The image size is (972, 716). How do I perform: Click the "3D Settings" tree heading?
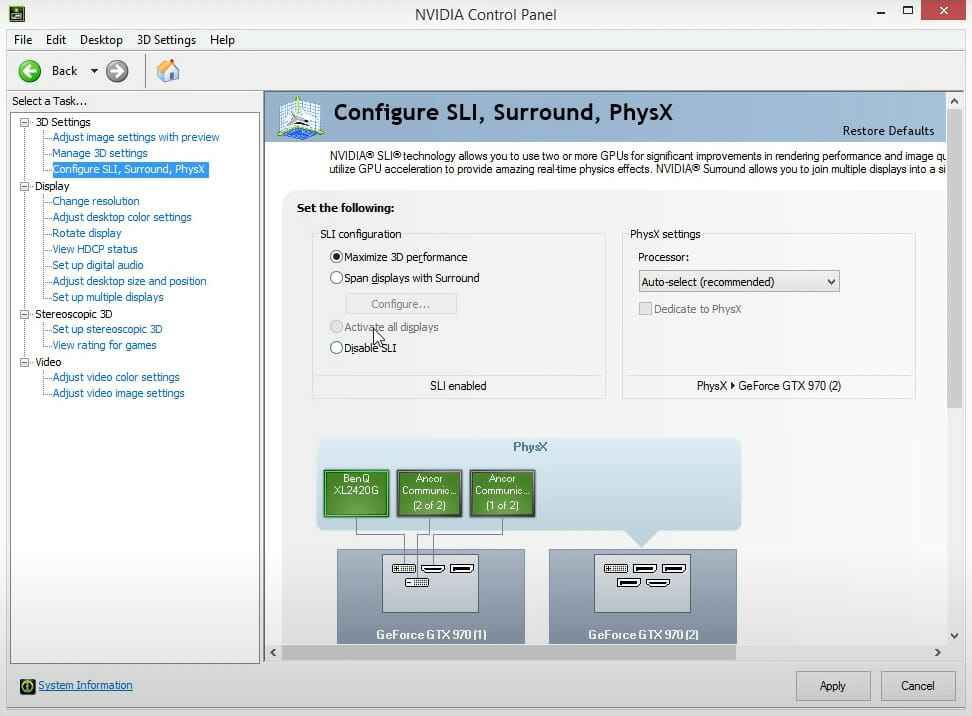tap(63, 122)
